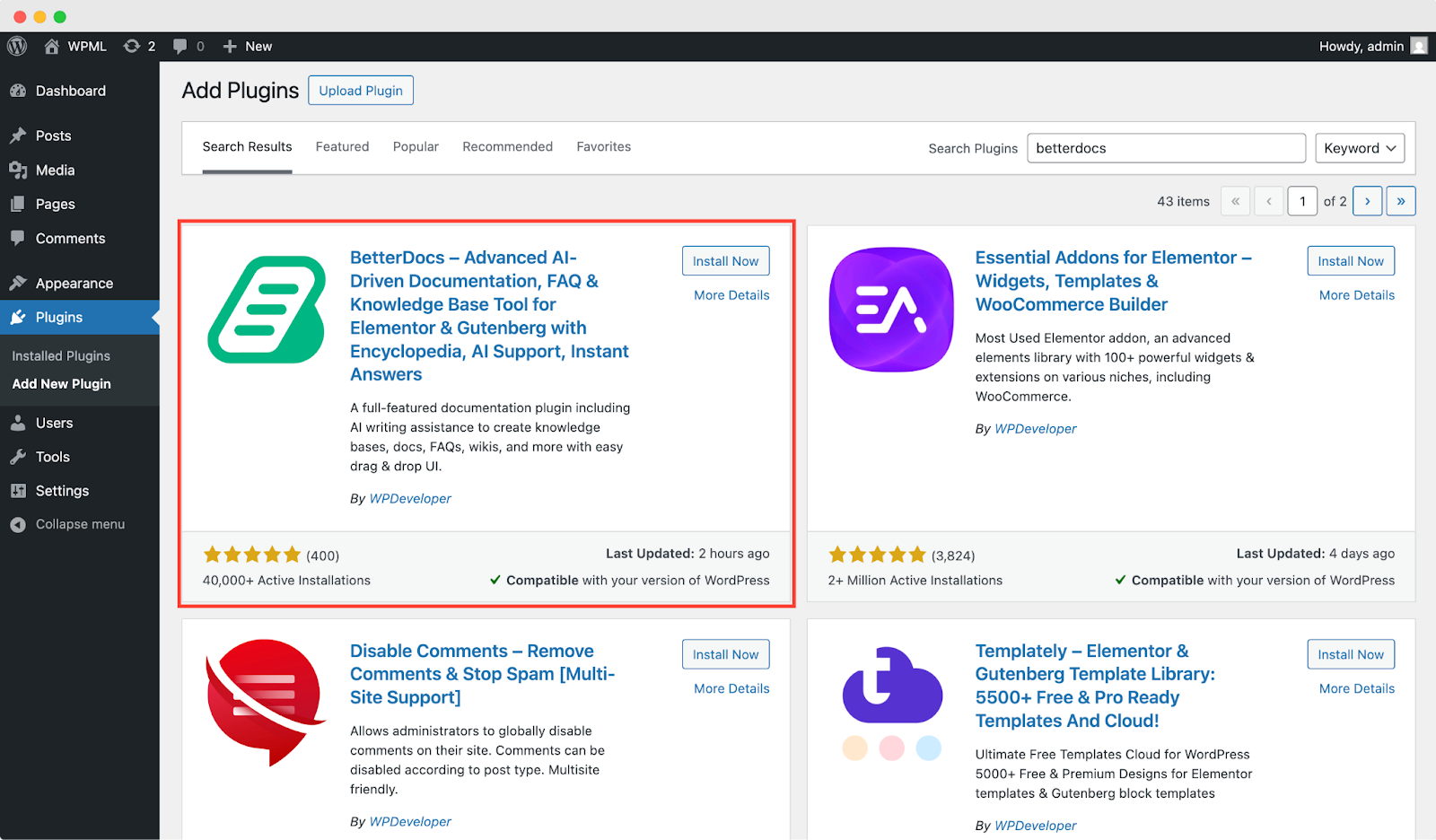The height and width of the screenshot is (840, 1436).
Task: Install the Templately plugin
Action: 1351,654
